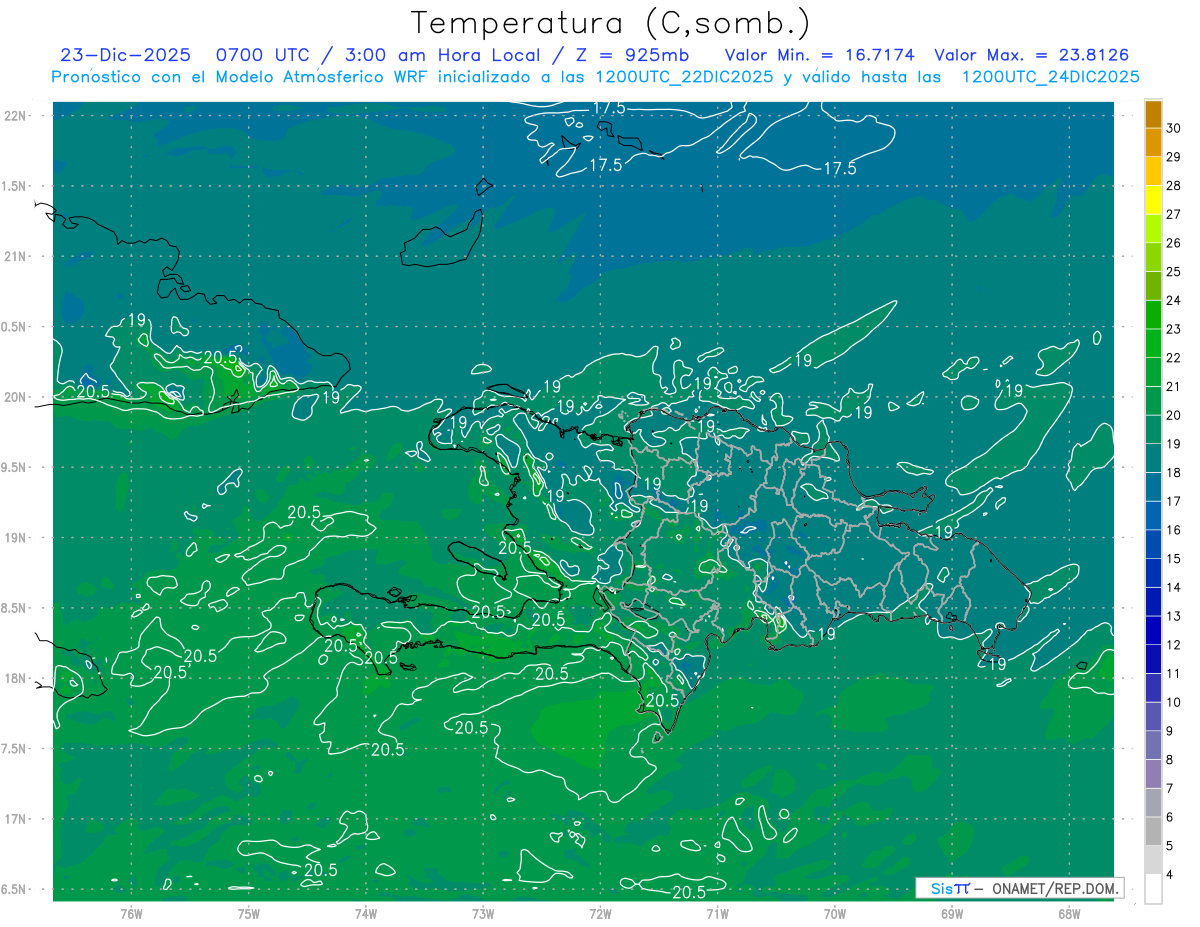Click color bar label '30'

coord(1174,128)
